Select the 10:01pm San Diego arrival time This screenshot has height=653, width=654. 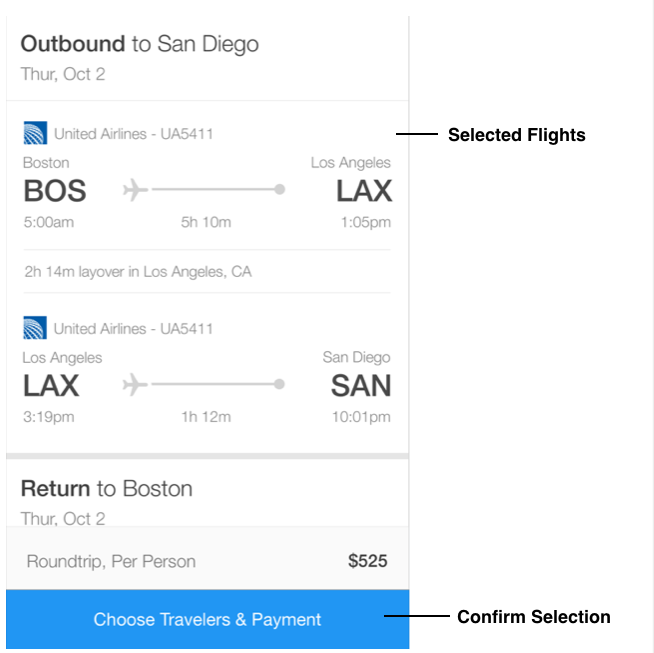(x=361, y=417)
